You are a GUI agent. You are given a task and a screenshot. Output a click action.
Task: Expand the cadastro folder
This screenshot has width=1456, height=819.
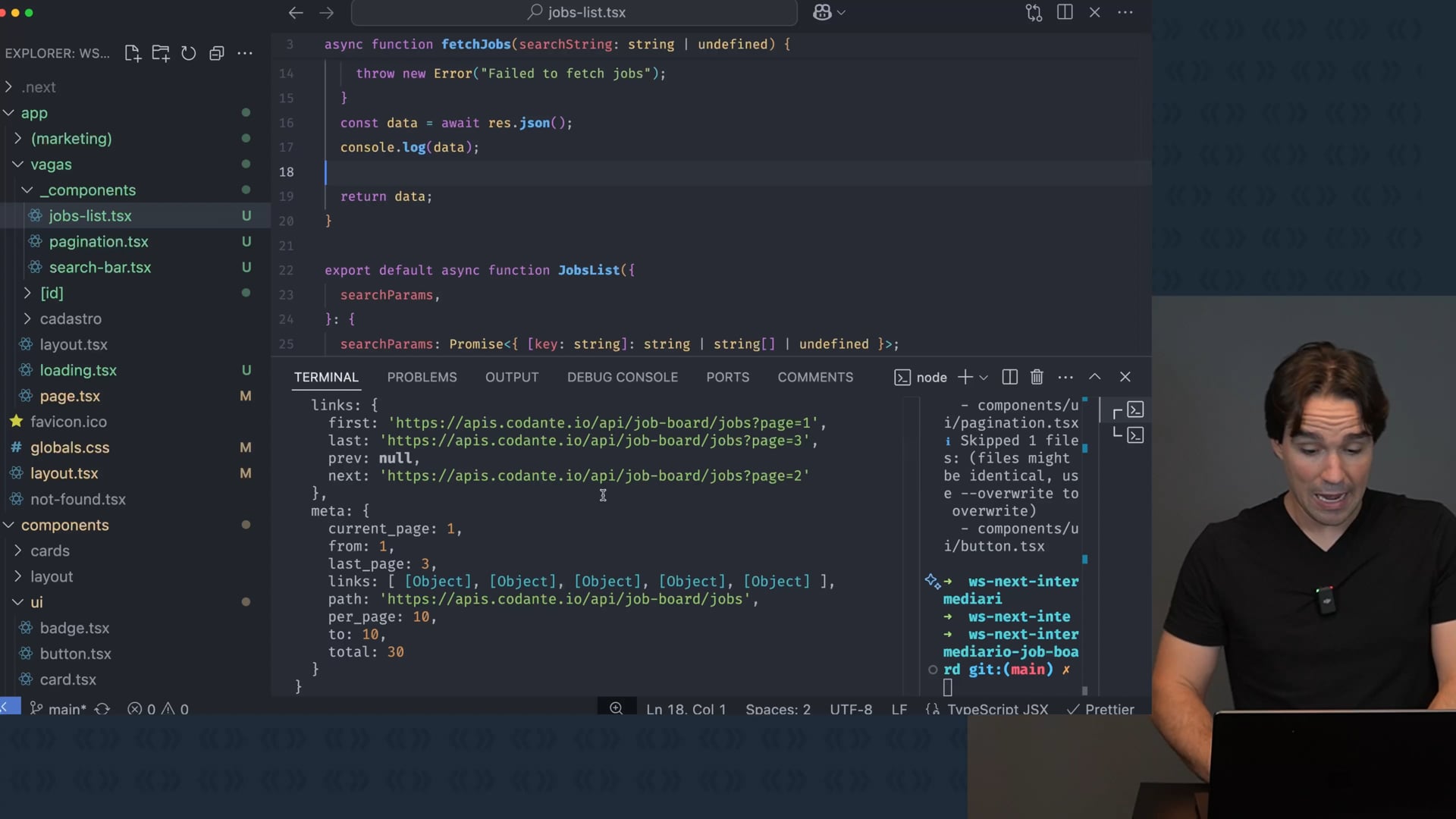point(71,318)
